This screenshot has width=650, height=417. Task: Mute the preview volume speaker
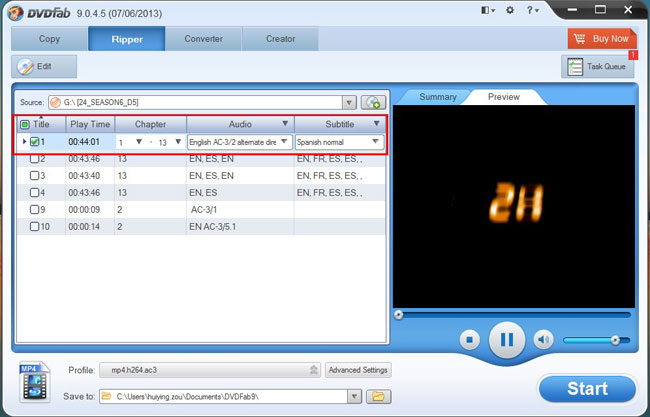[543, 340]
